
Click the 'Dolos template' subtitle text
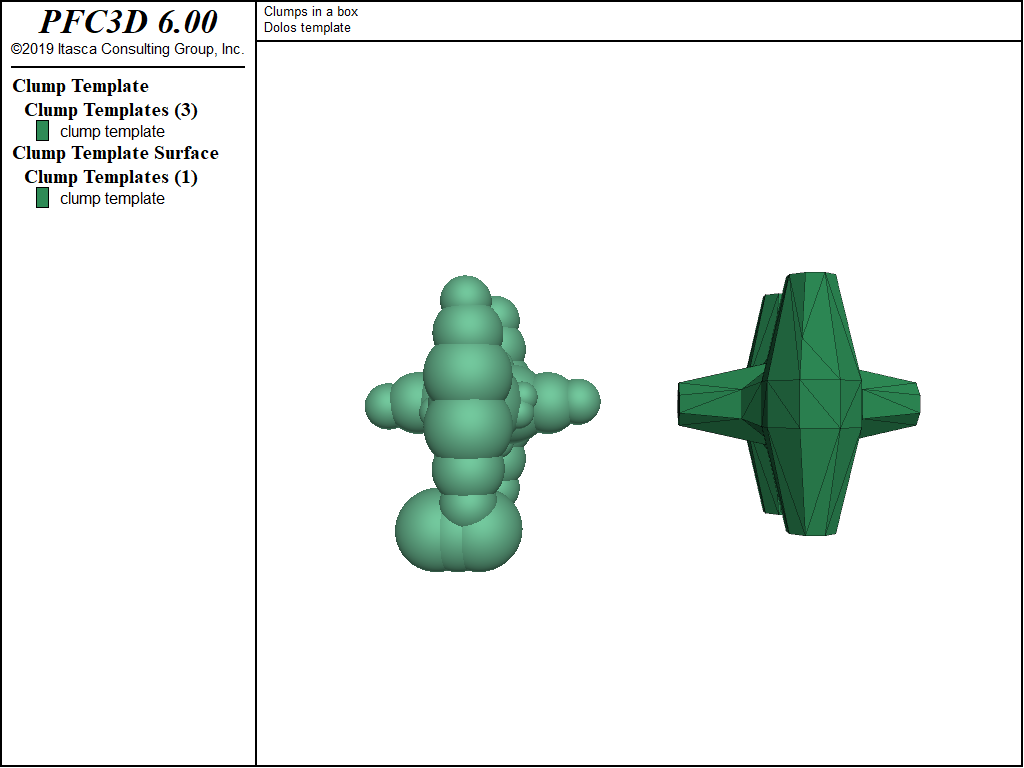307,28
